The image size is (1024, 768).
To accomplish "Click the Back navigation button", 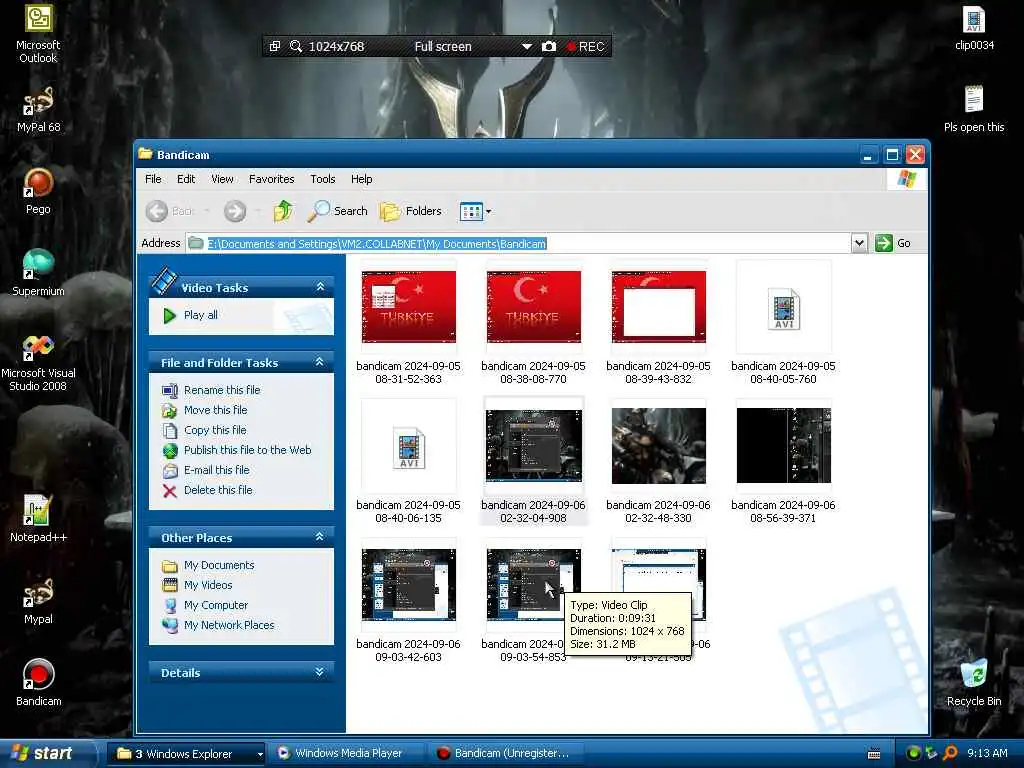I will (170, 211).
